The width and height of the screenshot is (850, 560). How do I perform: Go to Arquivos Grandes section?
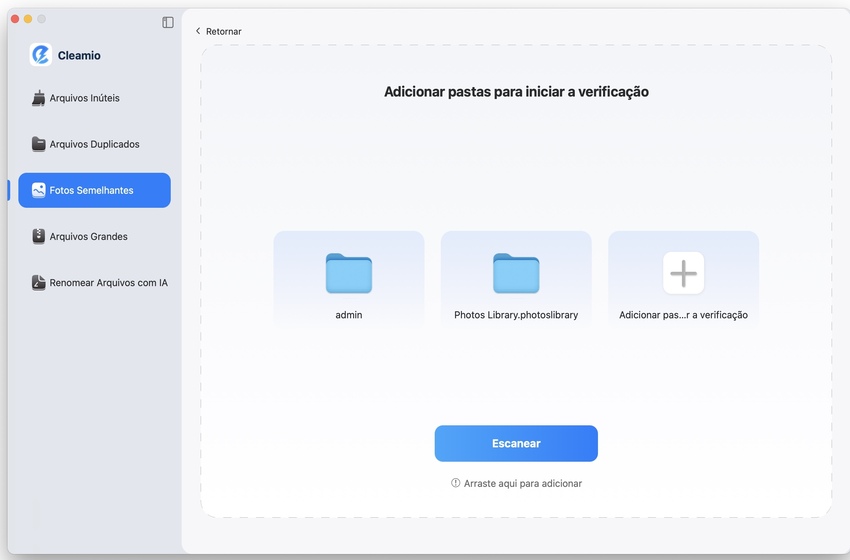click(x=94, y=236)
